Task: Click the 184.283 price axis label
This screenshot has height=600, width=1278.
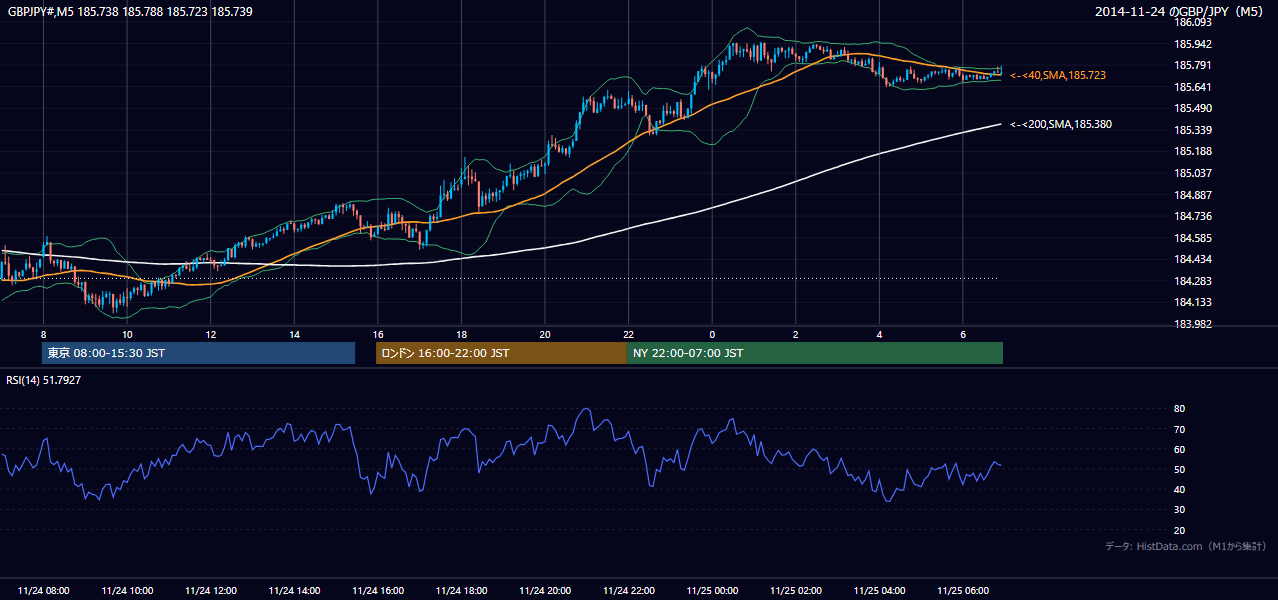Action: coord(1193,281)
